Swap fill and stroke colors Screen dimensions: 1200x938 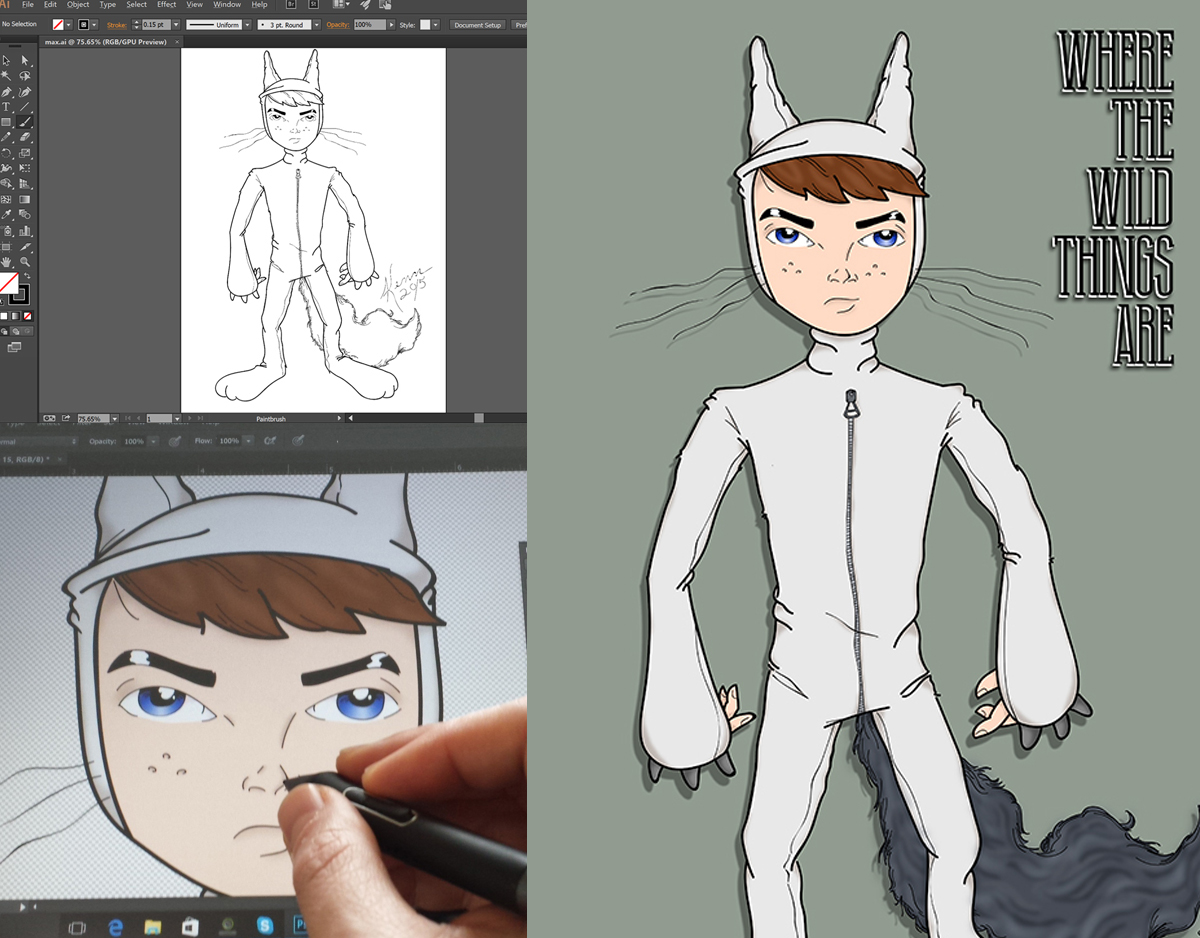tap(27, 275)
